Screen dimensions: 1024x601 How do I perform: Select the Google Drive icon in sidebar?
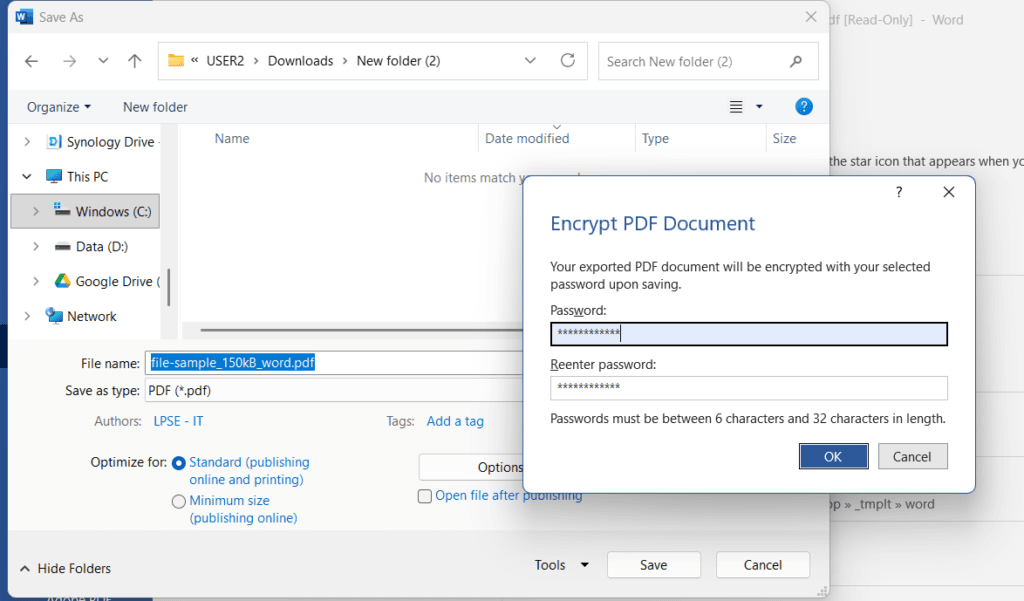[x=61, y=282]
